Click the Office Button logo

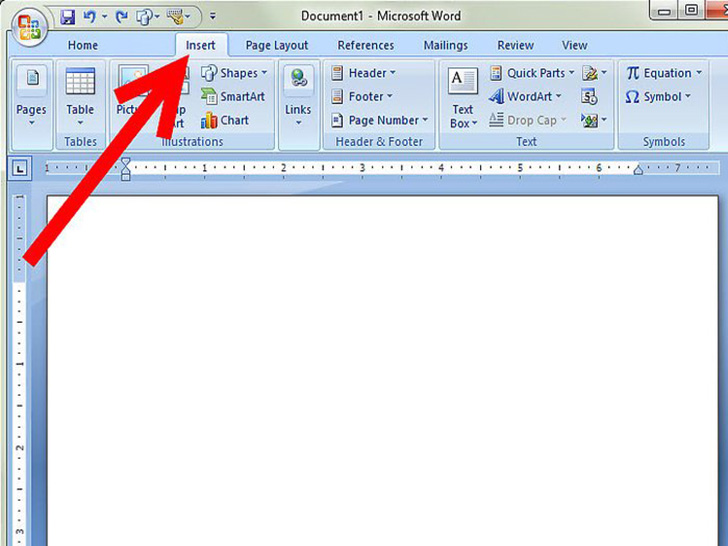[29, 27]
